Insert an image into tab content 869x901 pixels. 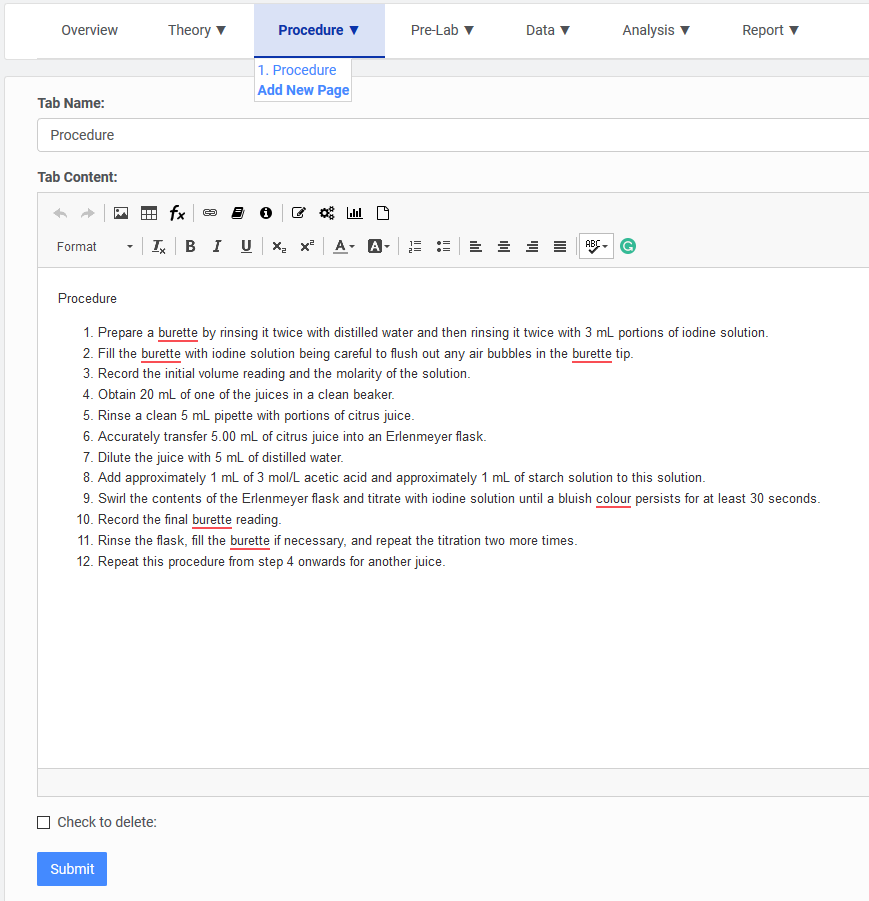pyautogui.click(x=121, y=213)
